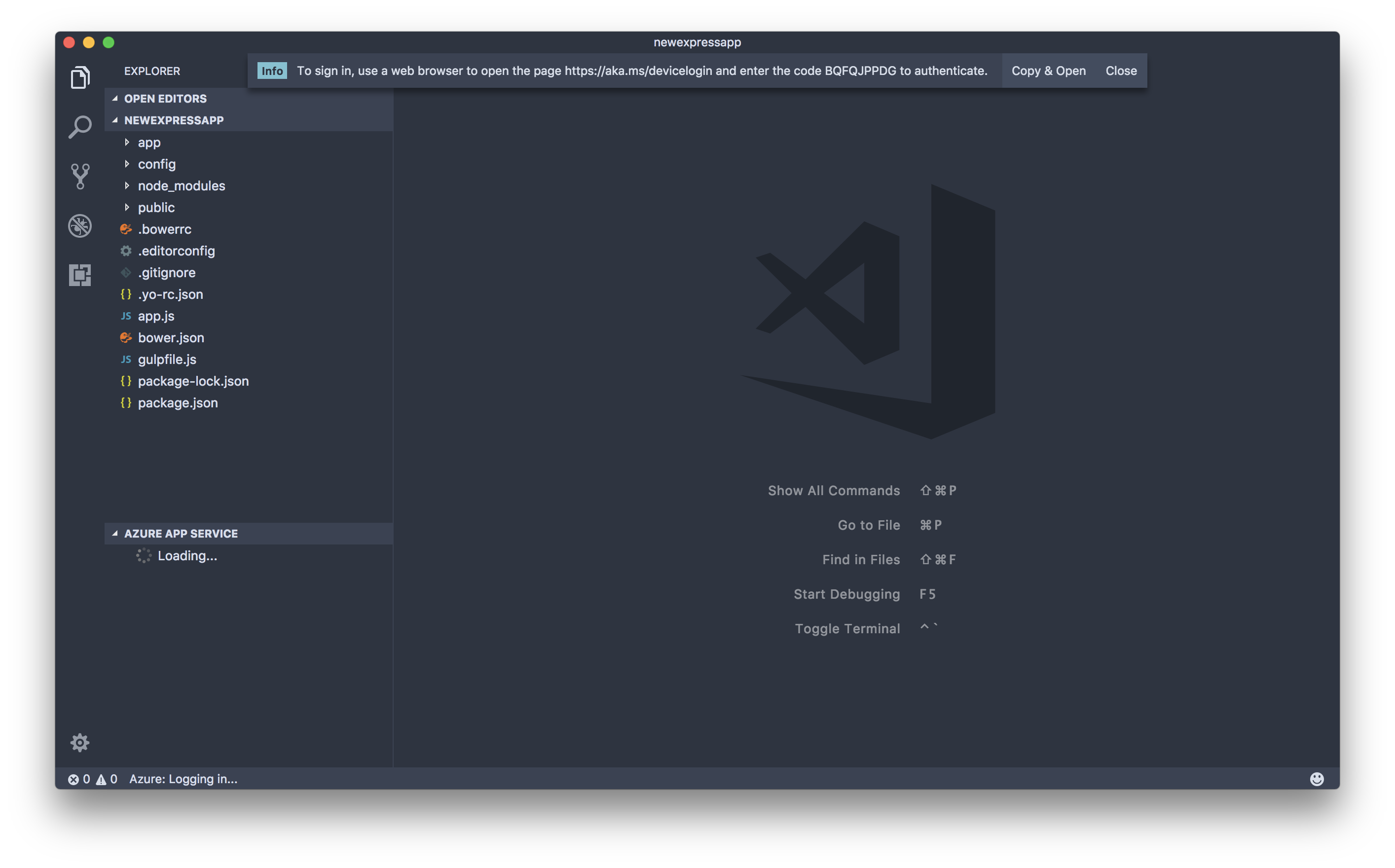Click the warnings count icon in status bar
Viewport: 1395px width, 868px height.
(101, 779)
